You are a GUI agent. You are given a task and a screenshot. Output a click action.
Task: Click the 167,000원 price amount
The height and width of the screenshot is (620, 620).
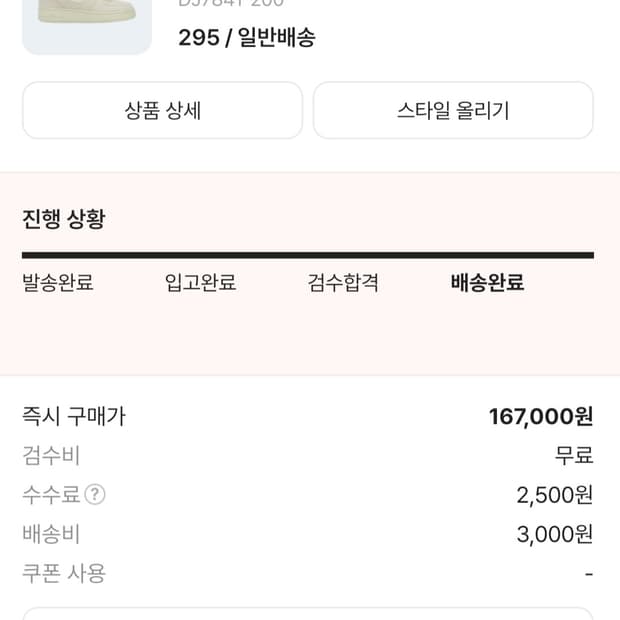(540, 416)
